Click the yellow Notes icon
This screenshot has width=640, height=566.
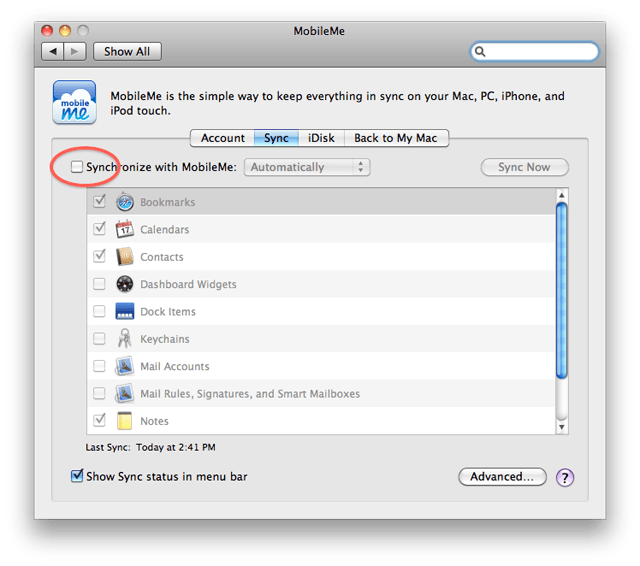[x=124, y=421]
